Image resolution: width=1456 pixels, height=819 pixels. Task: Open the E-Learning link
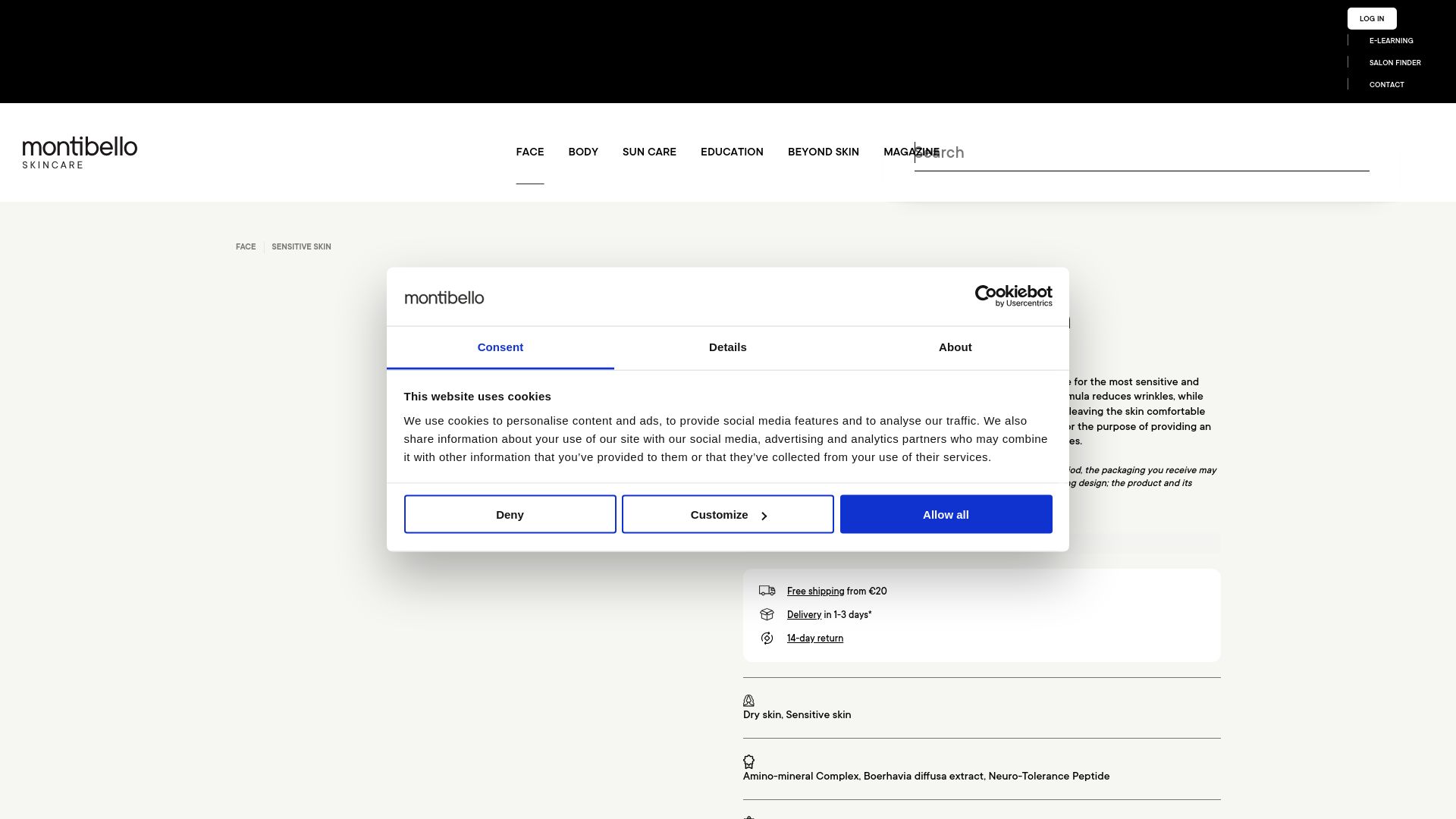point(1391,41)
